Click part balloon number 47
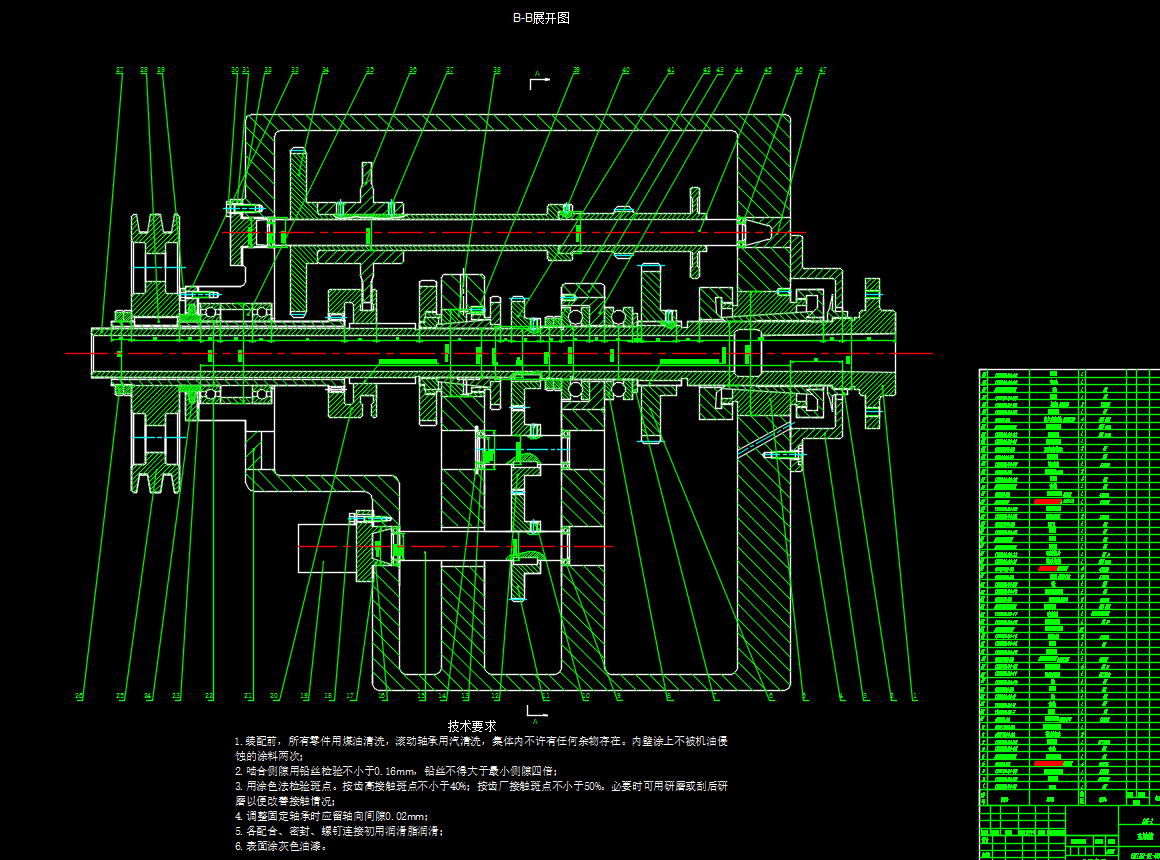 tap(822, 71)
